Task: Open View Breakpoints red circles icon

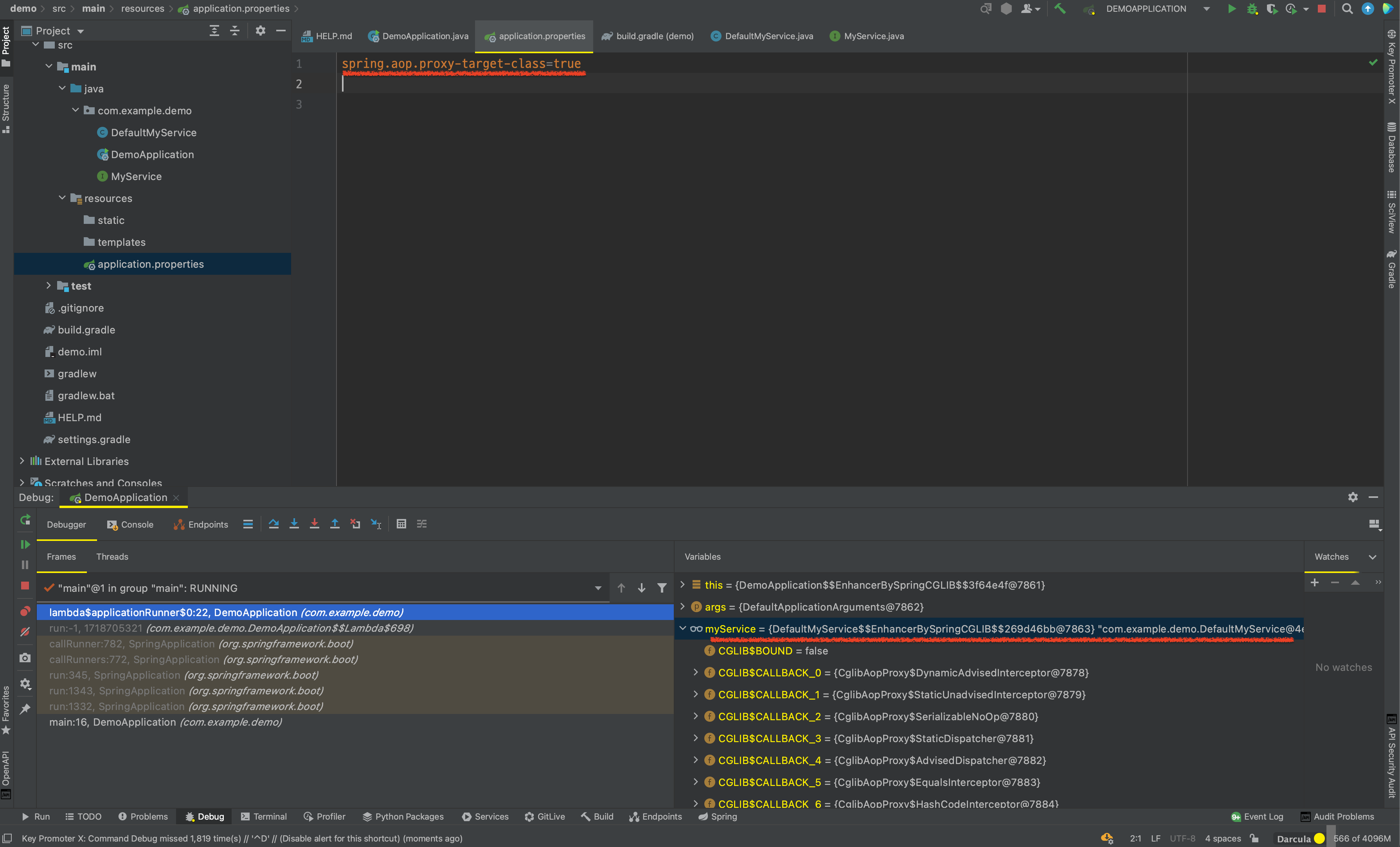Action: tap(25, 612)
